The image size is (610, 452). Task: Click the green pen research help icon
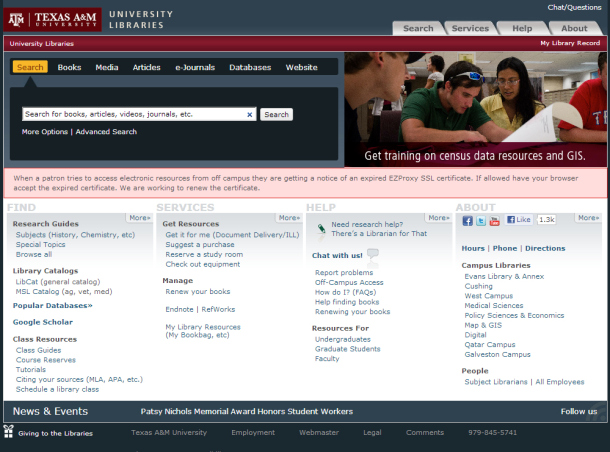[x=320, y=229]
